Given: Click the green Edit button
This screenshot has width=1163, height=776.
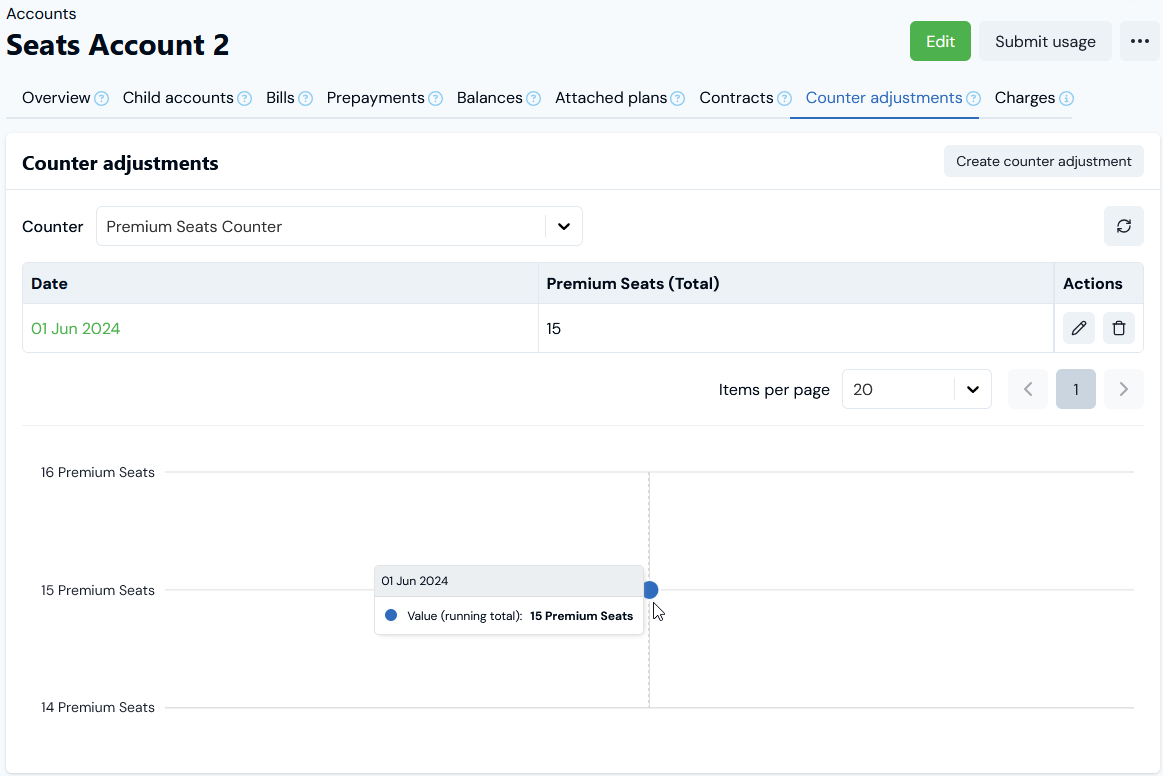Looking at the screenshot, I should (939, 41).
